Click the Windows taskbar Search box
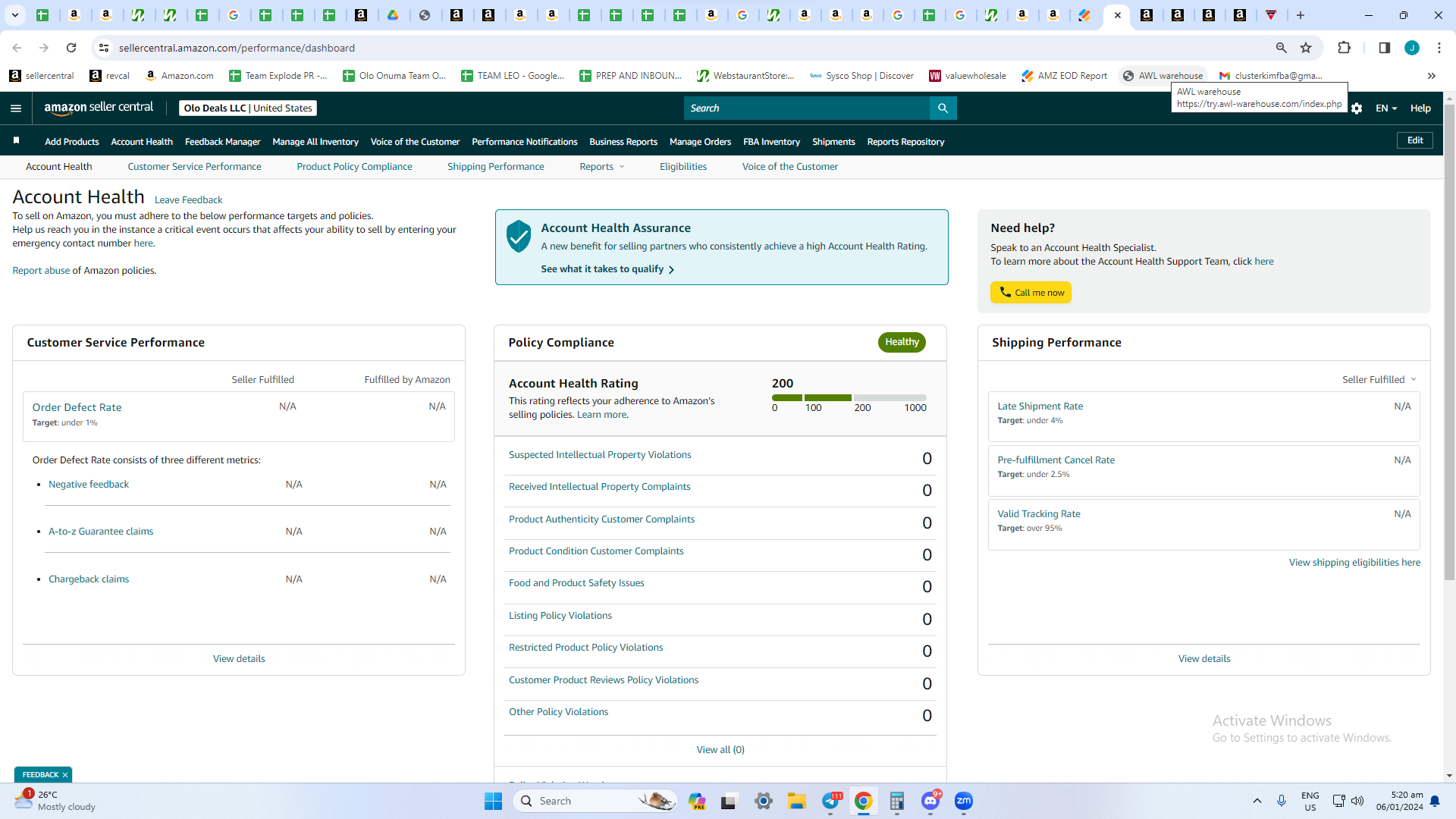The width and height of the screenshot is (1456, 819). click(x=595, y=801)
